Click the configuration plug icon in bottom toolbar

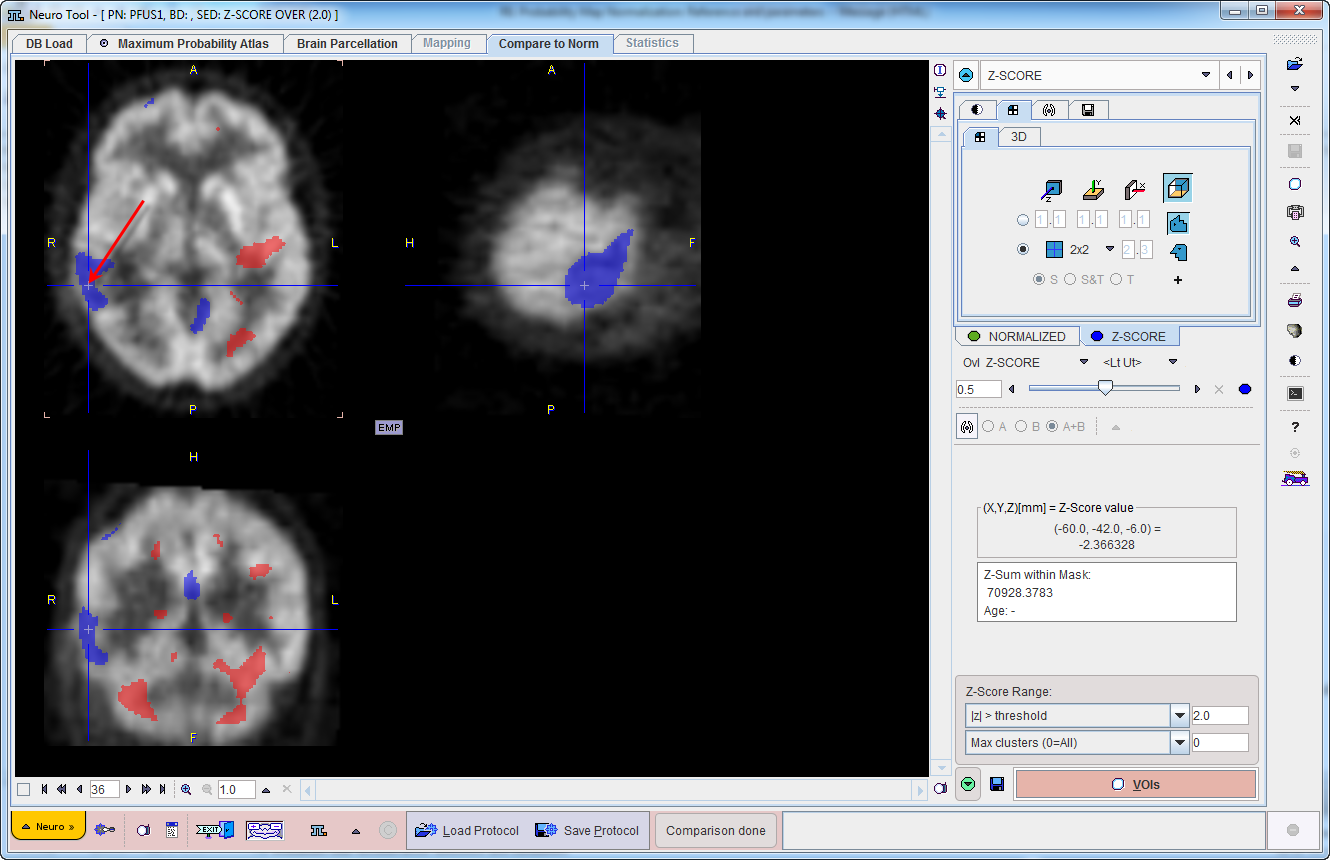[x=104, y=830]
